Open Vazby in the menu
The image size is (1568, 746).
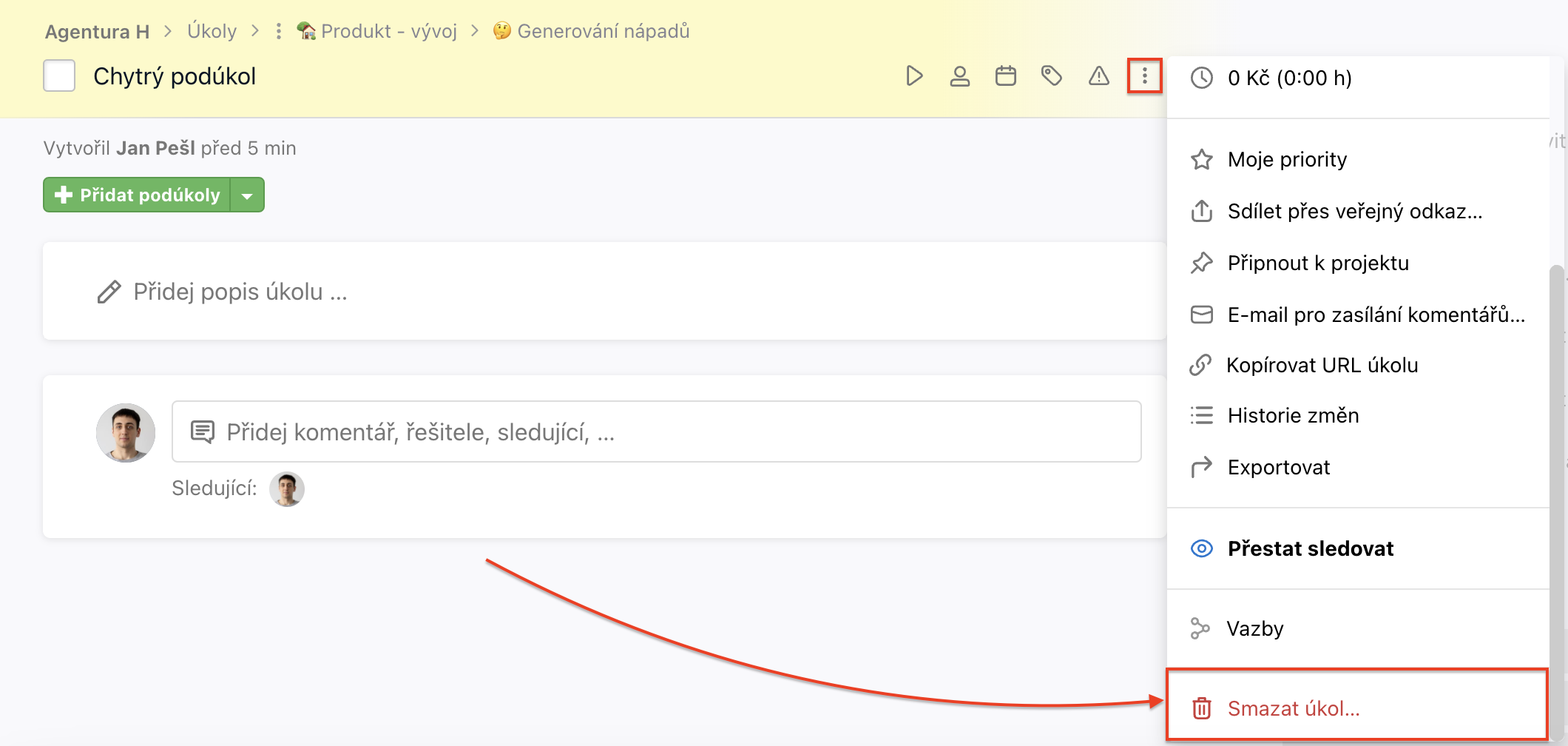[1357, 628]
